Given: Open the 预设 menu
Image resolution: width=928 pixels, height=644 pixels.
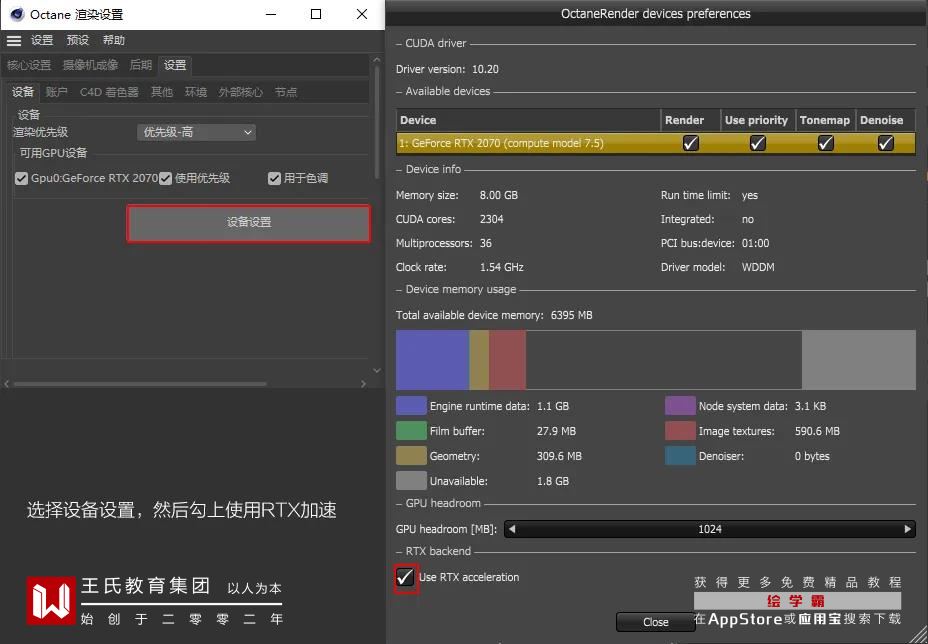Looking at the screenshot, I should point(78,40).
